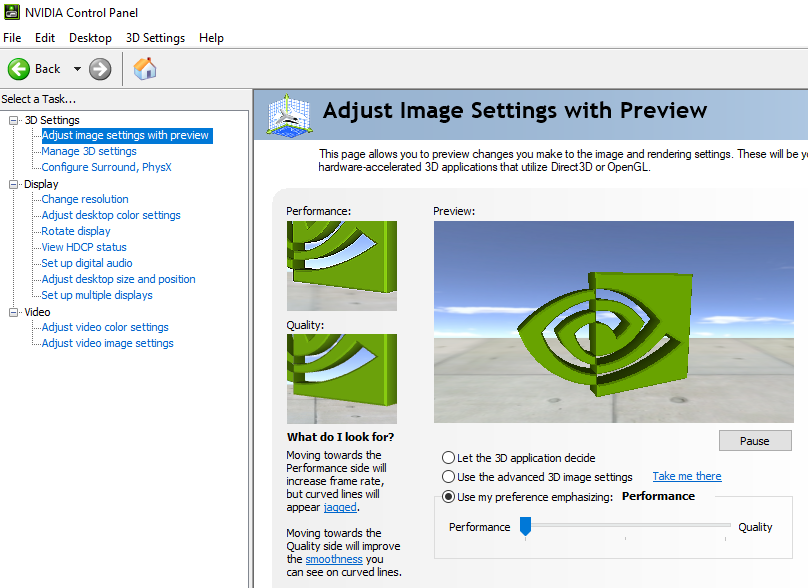Click the middle tick of the preference slider

click(625, 538)
